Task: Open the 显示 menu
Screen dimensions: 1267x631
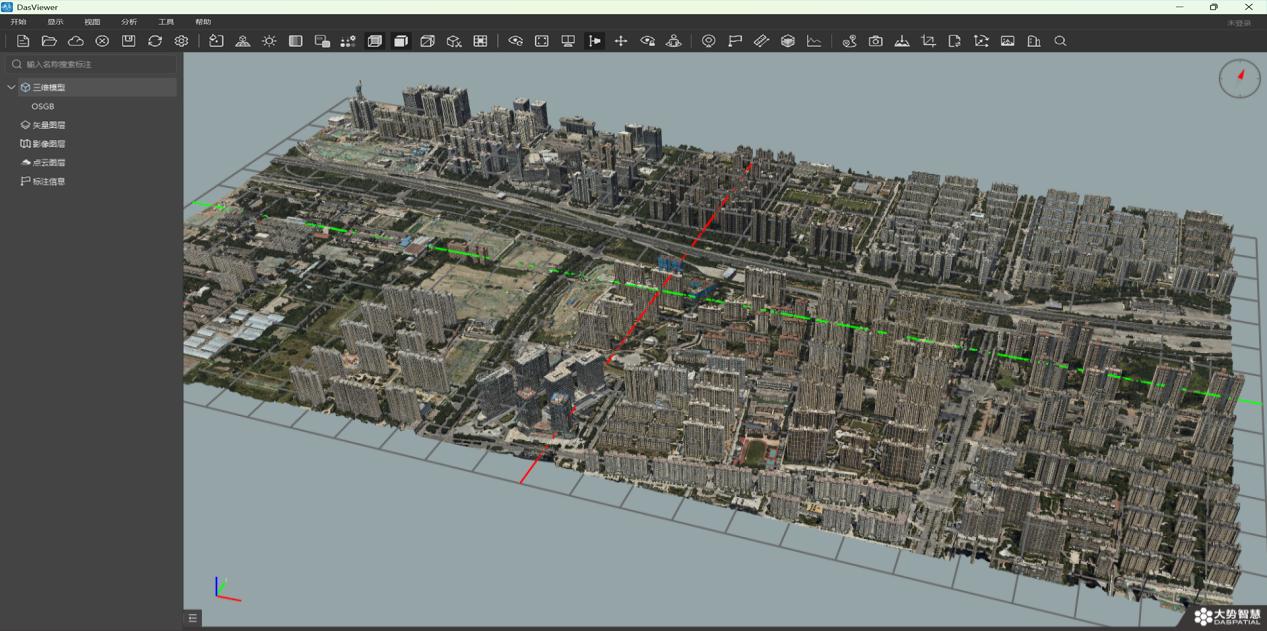Action: pos(55,22)
